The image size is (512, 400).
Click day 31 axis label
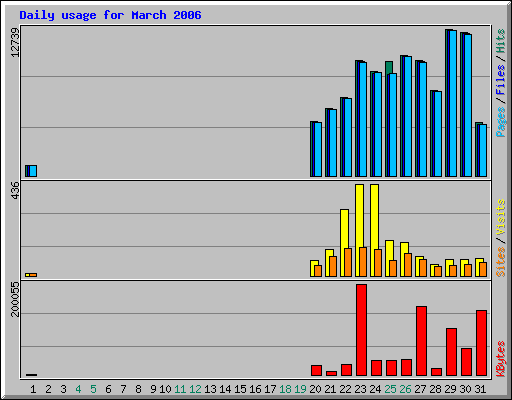point(480,389)
